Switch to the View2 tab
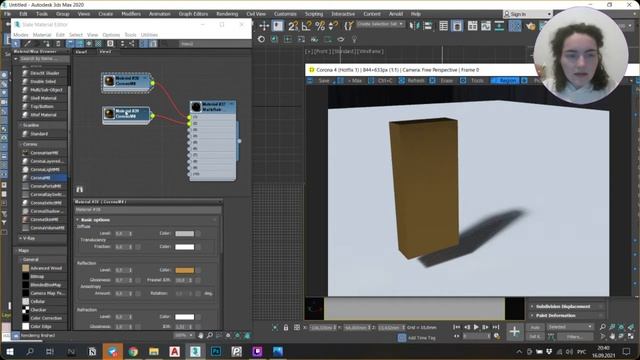This screenshot has height=360, width=640. pos(105,52)
